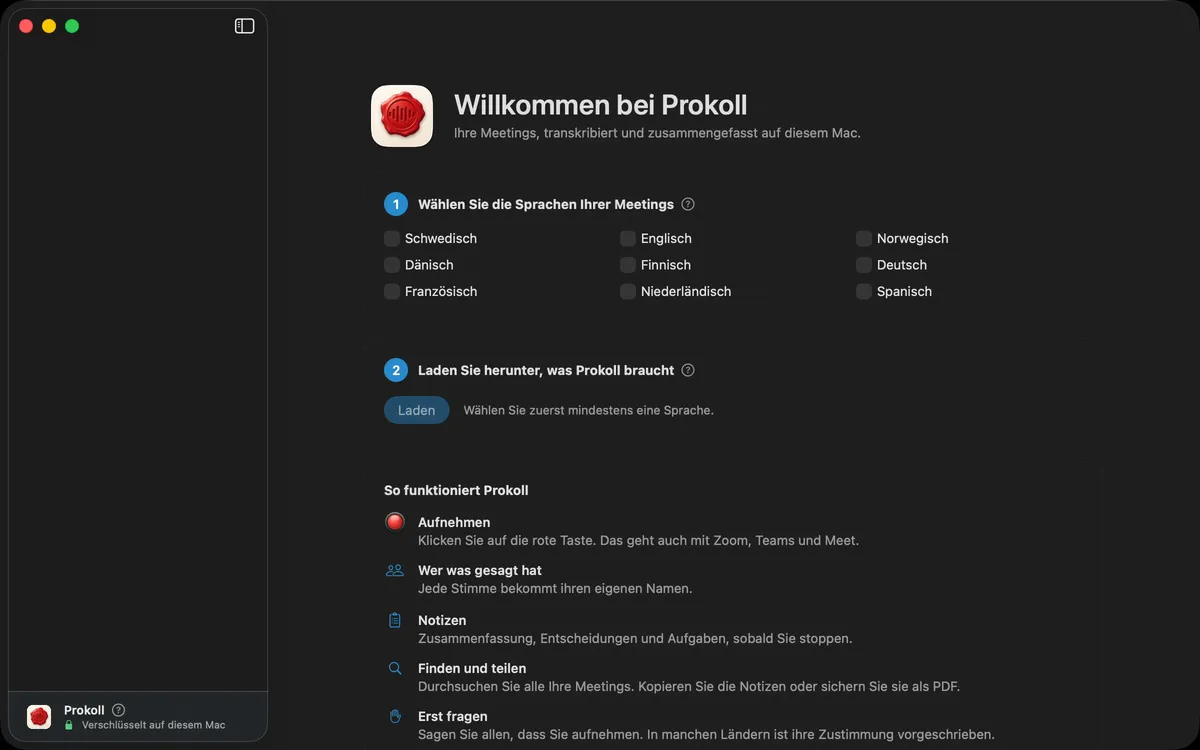
Task: Click the green lock icon in the sidebar footer
Action: [69, 725]
